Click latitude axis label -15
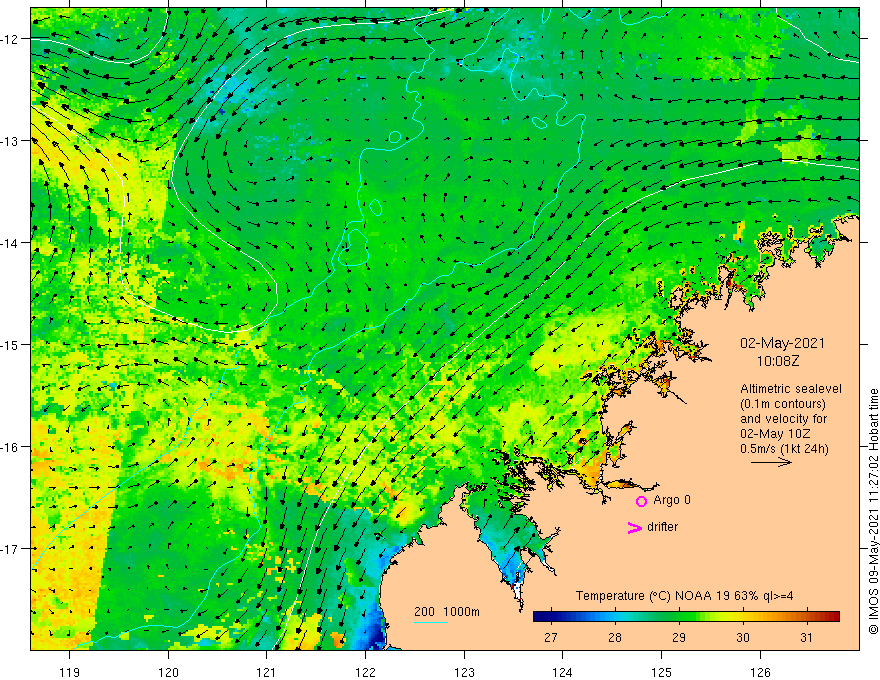The width and height of the screenshot is (880, 680). point(10,344)
